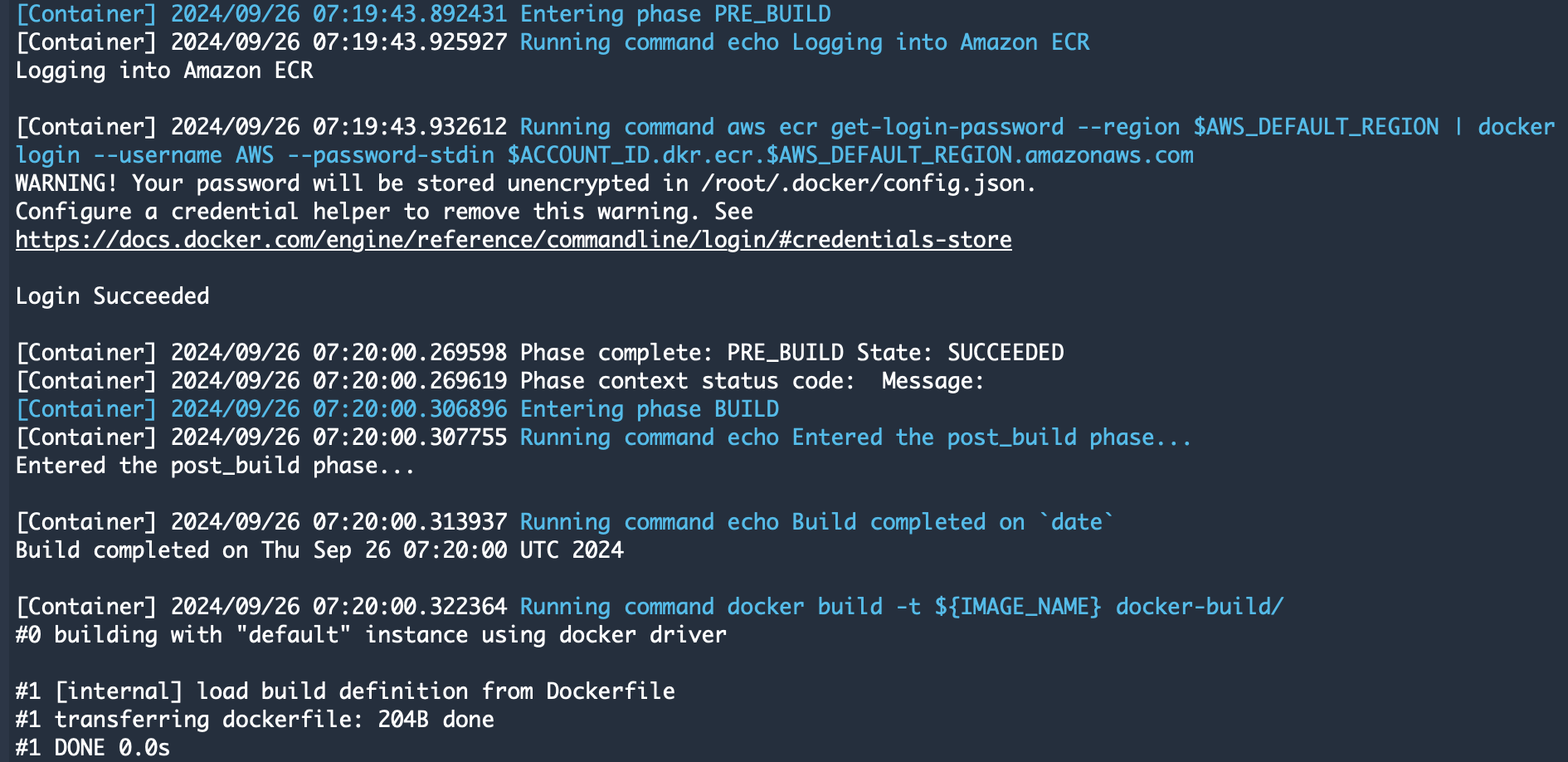The height and width of the screenshot is (762, 1568).
Task: Click the 'Logging into Amazon ECR' output line
Action: coord(164,71)
